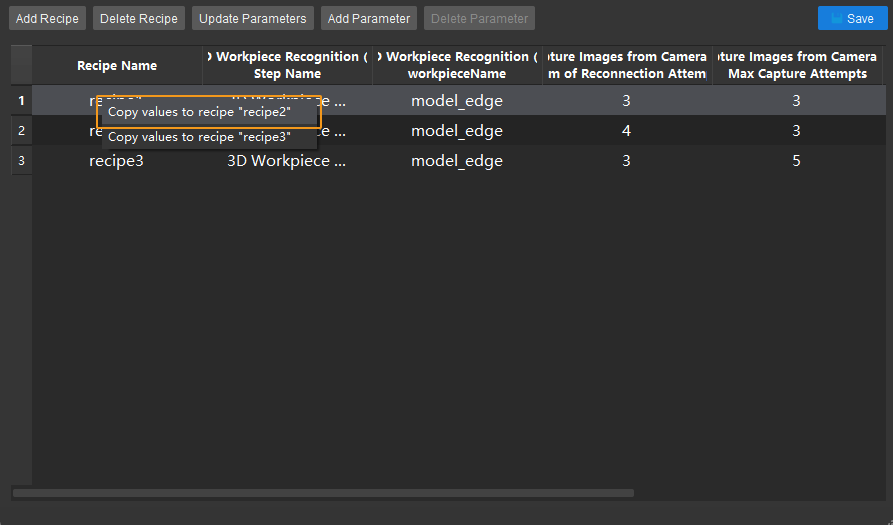Click the Add Recipe button
The width and height of the screenshot is (893, 525).
point(47,19)
